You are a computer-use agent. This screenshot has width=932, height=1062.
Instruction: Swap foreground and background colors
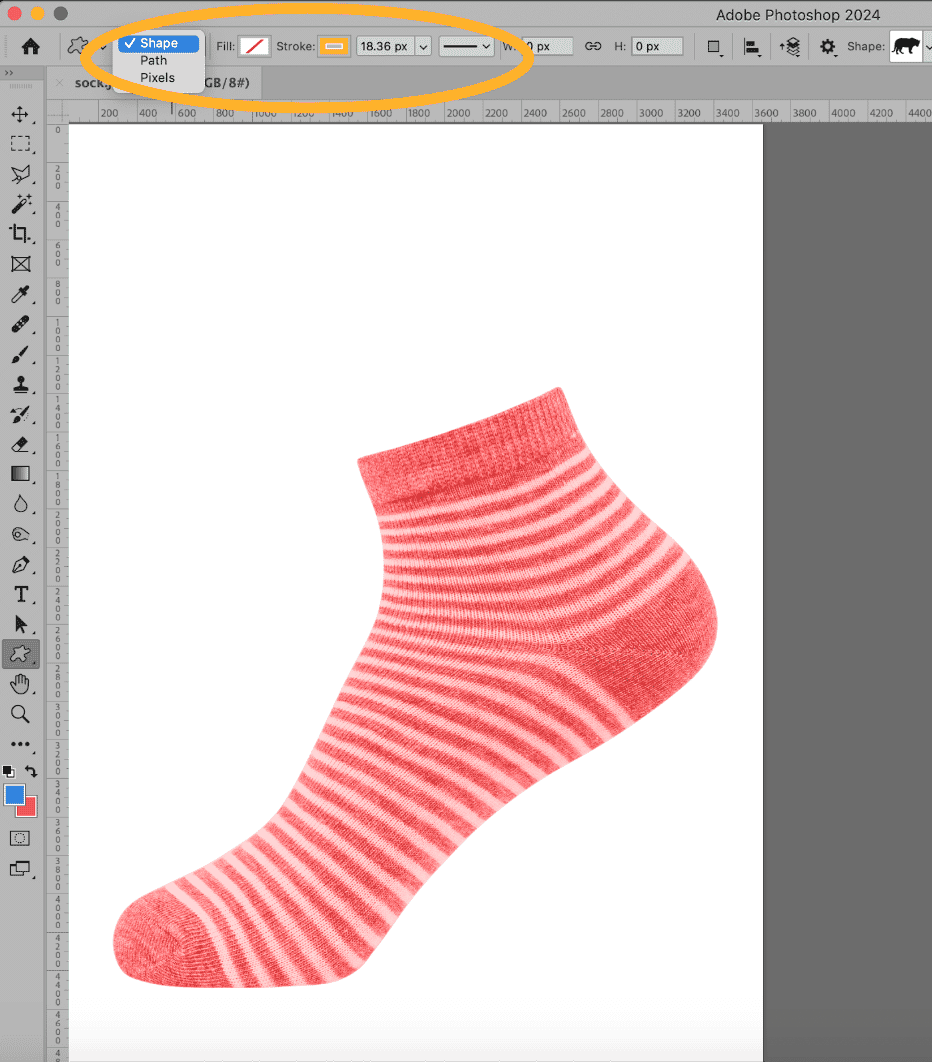31,771
